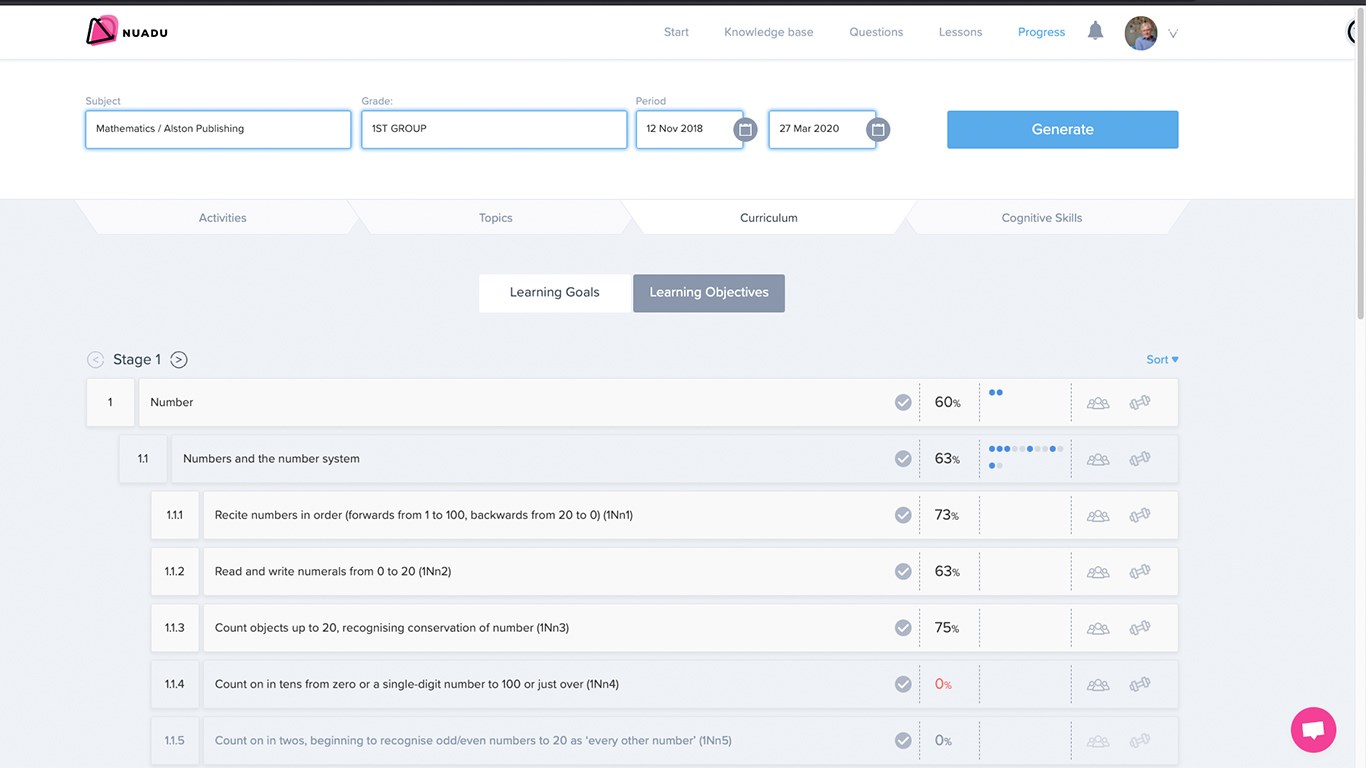This screenshot has width=1366, height=768.
Task: Open the user profile avatar
Action: tap(1141, 33)
